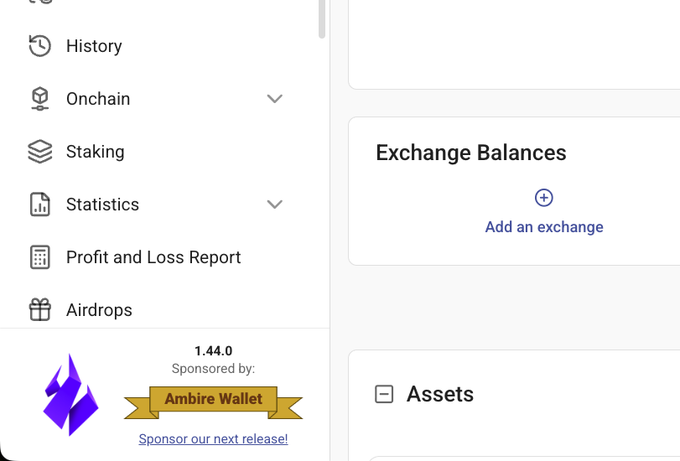Click the plus circle icon for adding exchange
680x461 pixels.
[544, 198]
